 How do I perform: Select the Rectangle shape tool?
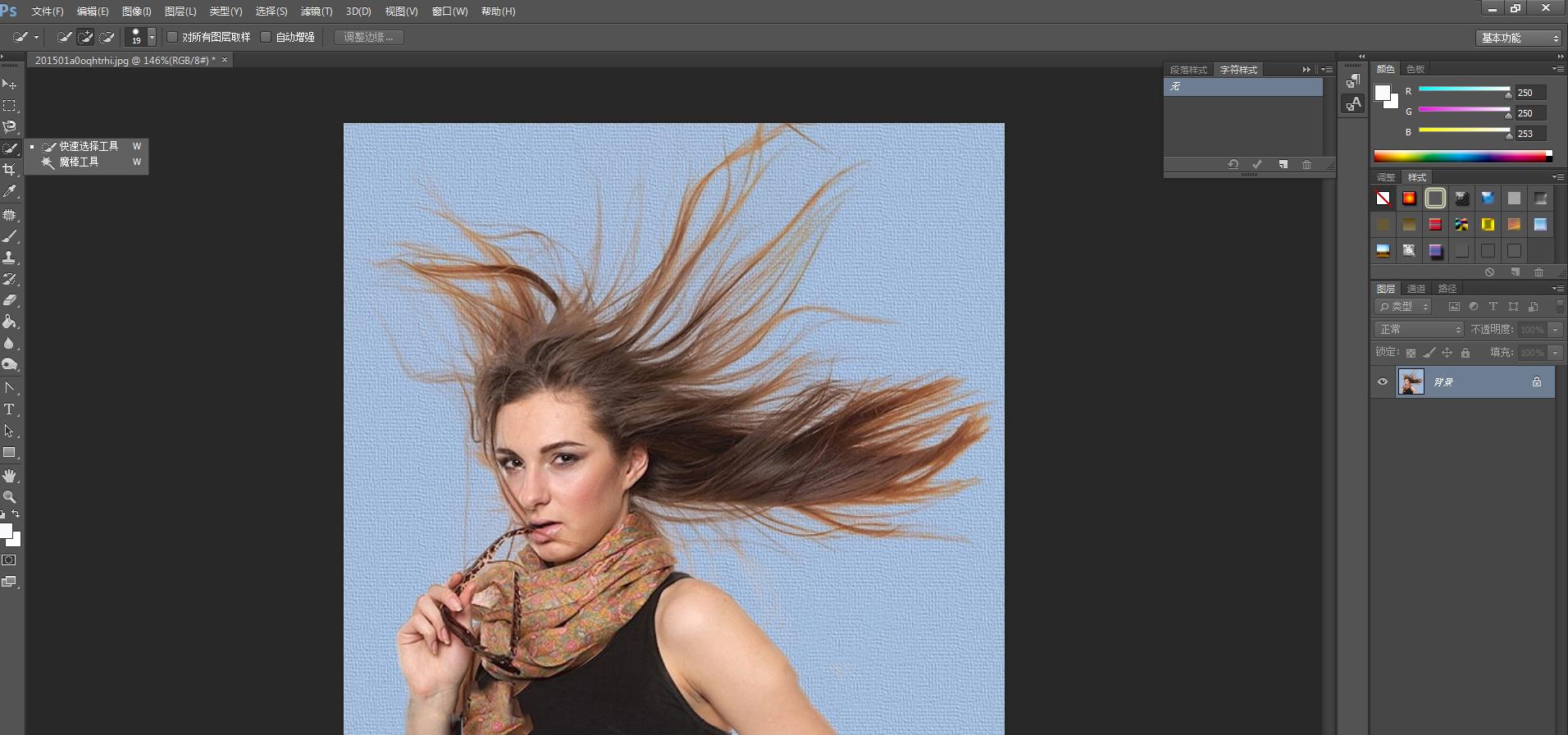pyautogui.click(x=10, y=452)
